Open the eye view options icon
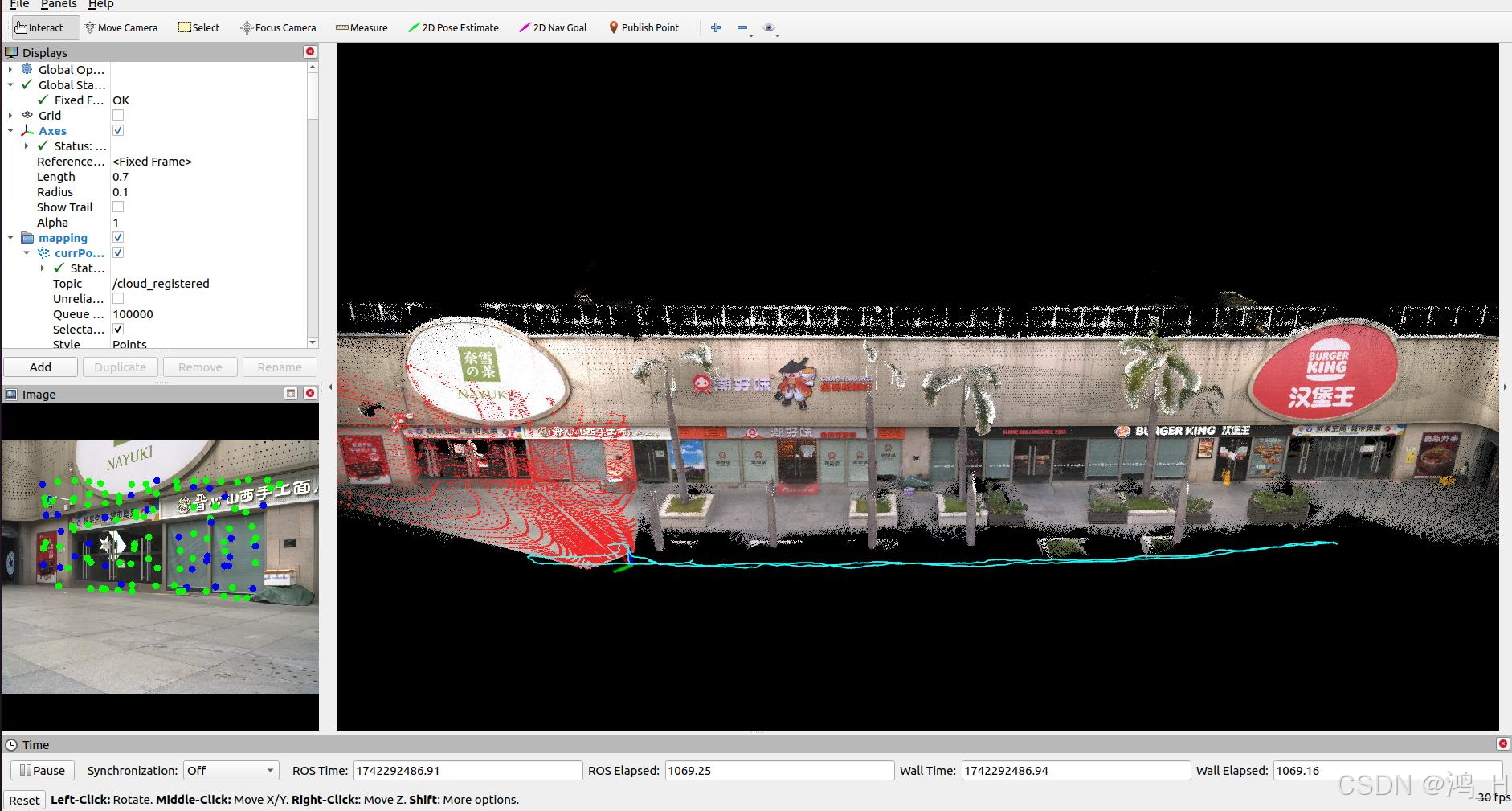Screen dimensions: 1512x811 click(770, 28)
